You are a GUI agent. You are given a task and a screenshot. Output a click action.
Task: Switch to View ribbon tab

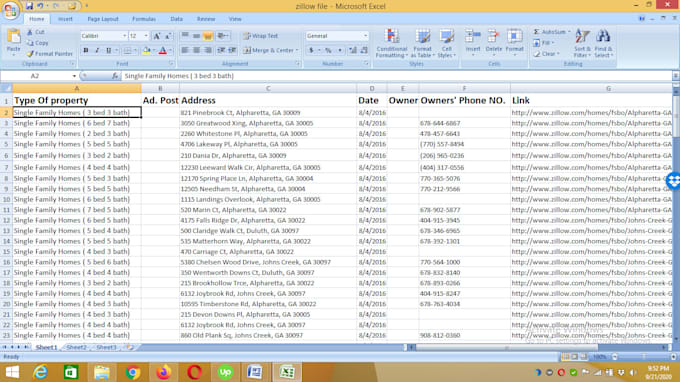[x=235, y=19]
